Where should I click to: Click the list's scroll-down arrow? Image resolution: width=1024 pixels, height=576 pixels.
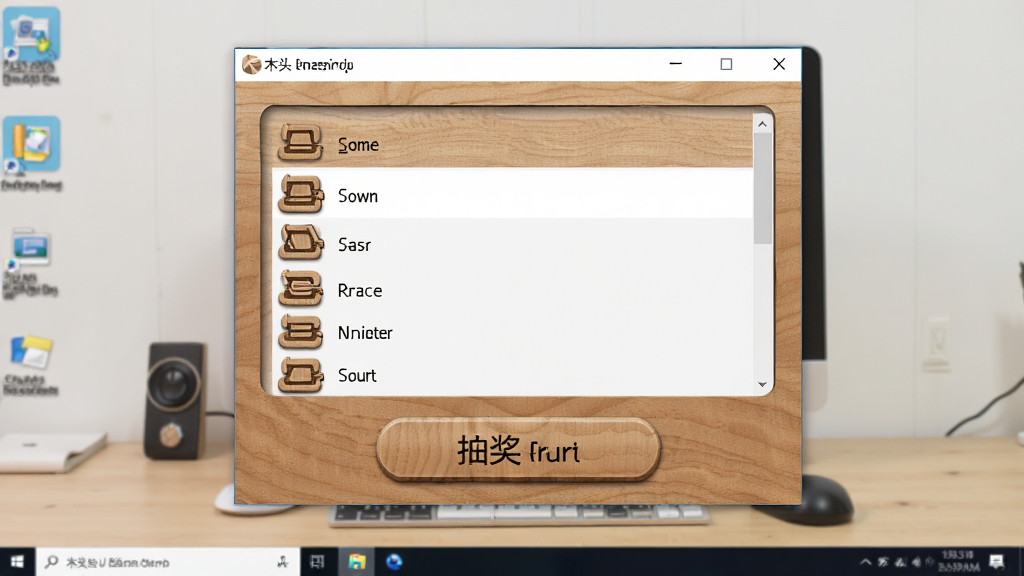[x=762, y=384]
